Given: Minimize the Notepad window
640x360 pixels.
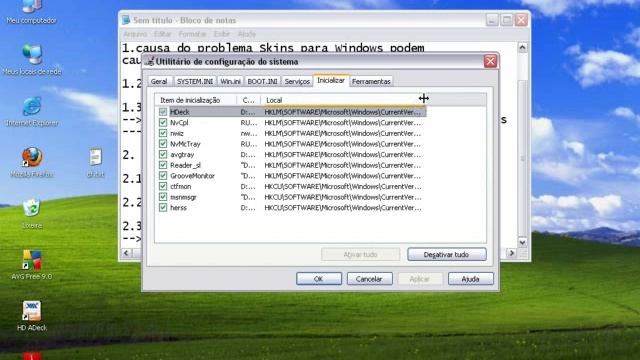Looking at the screenshot, I should pos(492,20).
